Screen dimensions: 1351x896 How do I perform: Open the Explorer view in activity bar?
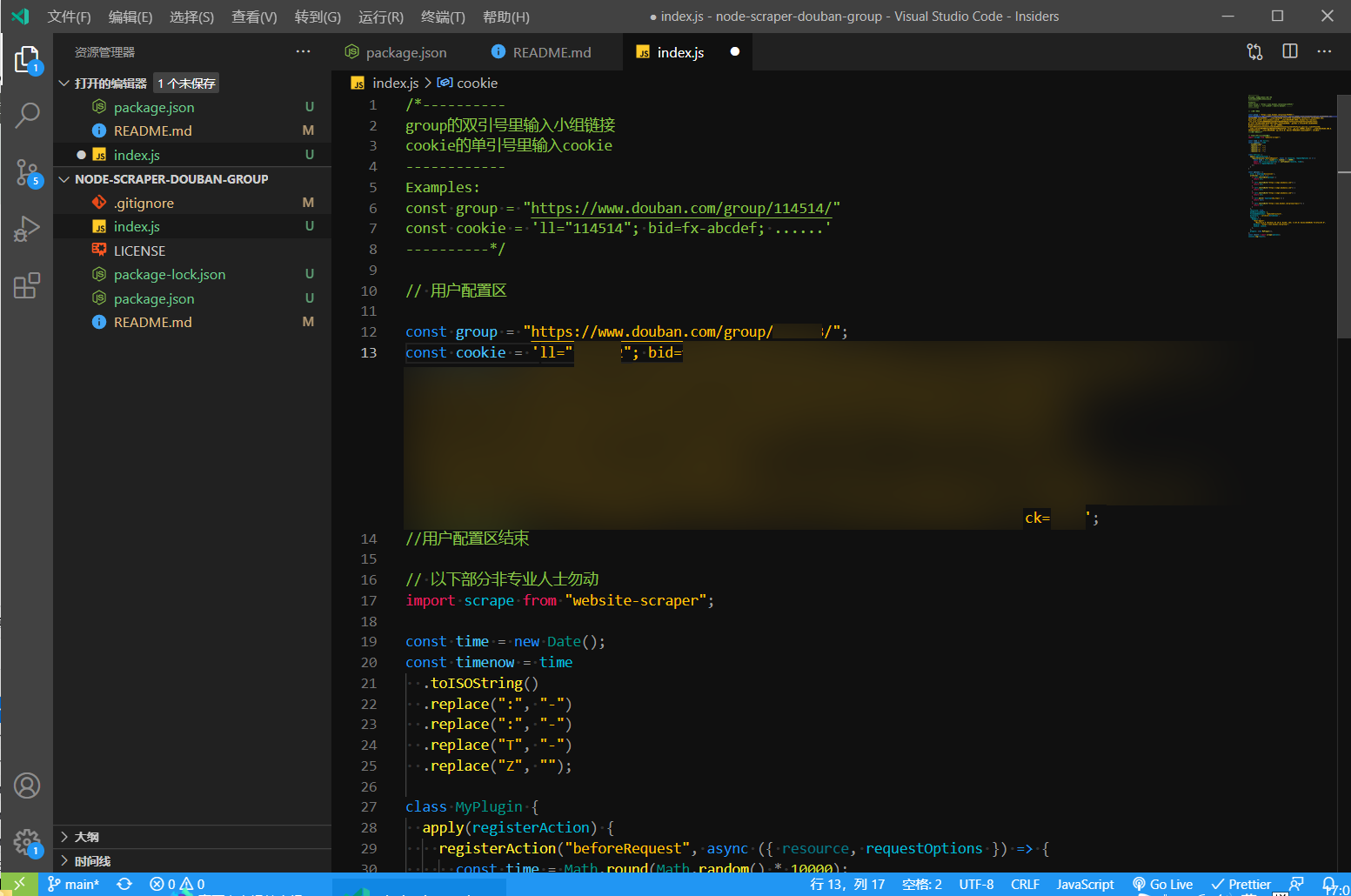tap(27, 60)
